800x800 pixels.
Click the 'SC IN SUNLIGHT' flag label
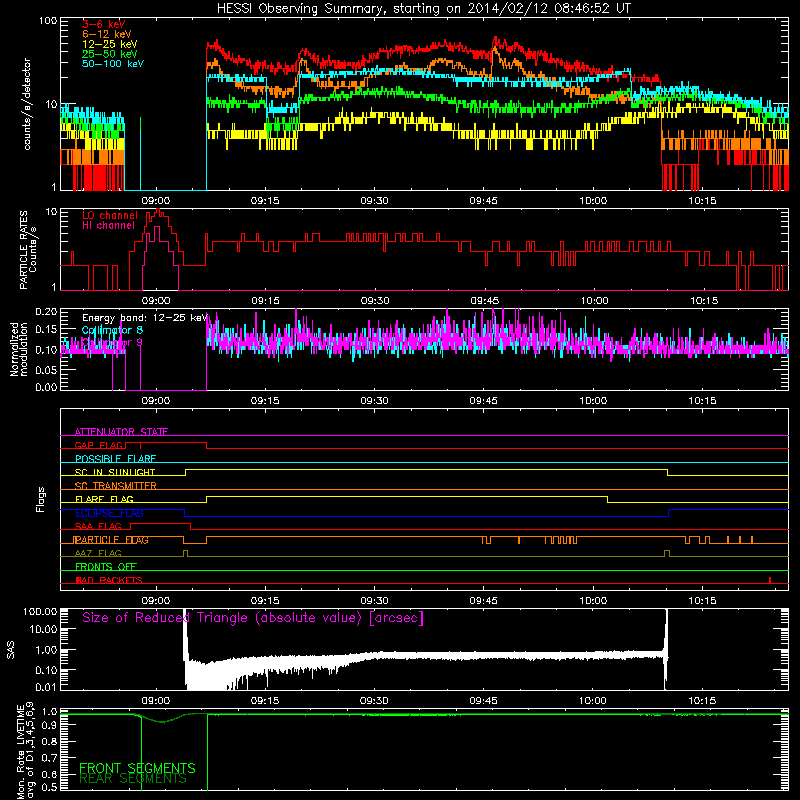(115, 472)
